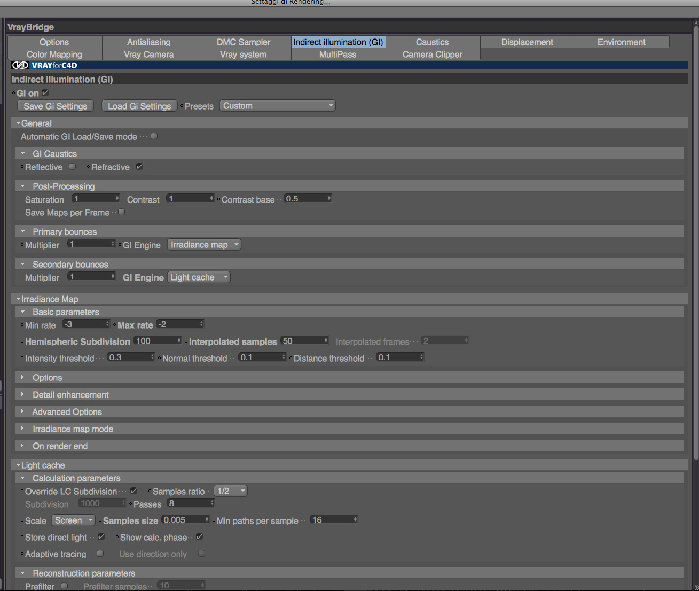
Task: Enable Adaptive tracing checkbox
Action: point(100,553)
